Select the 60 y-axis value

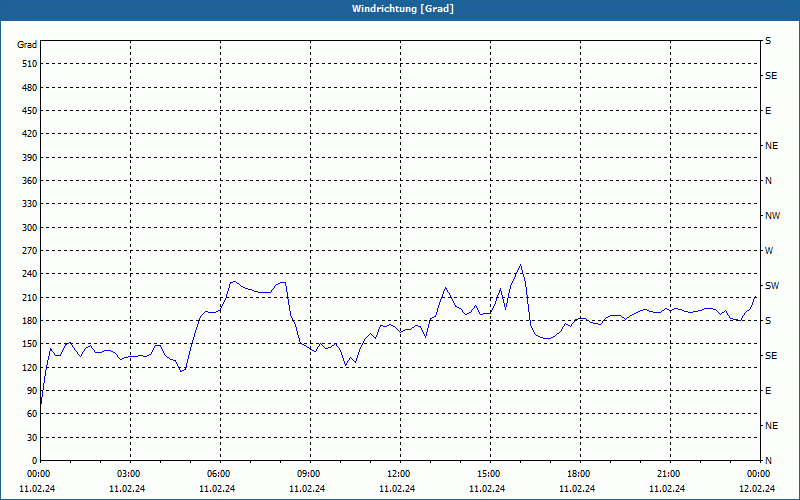coord(33,414)
